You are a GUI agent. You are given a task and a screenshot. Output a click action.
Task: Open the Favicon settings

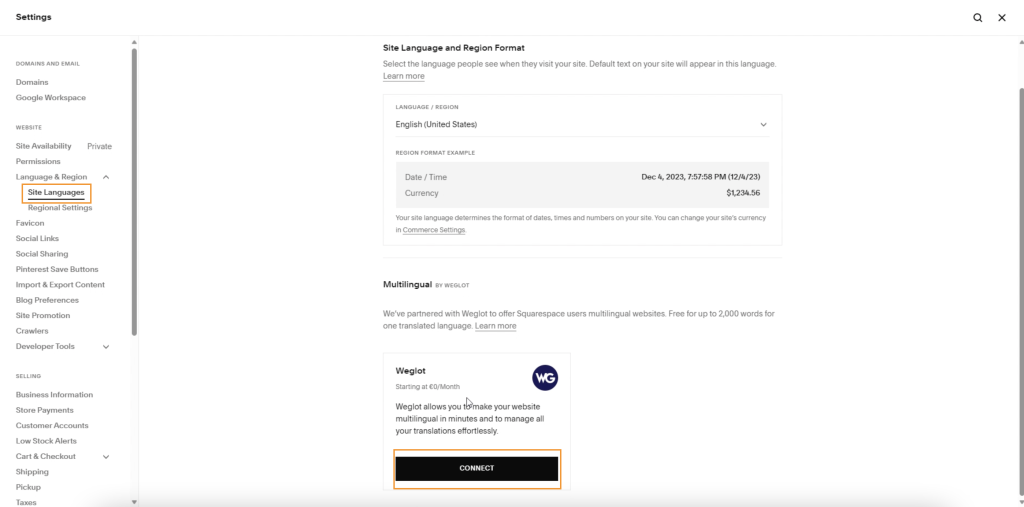tap(30, 223)
